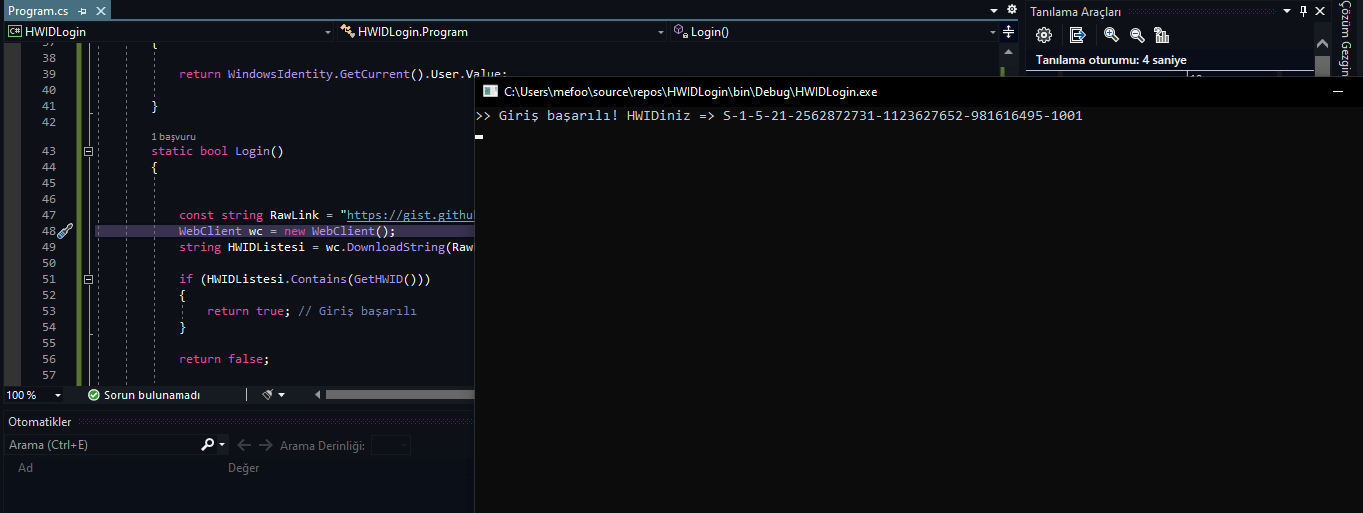Screen dimensions: 1363x513
Task: Click 'WebClient wc' on line 48
Action: click(221, 231)
